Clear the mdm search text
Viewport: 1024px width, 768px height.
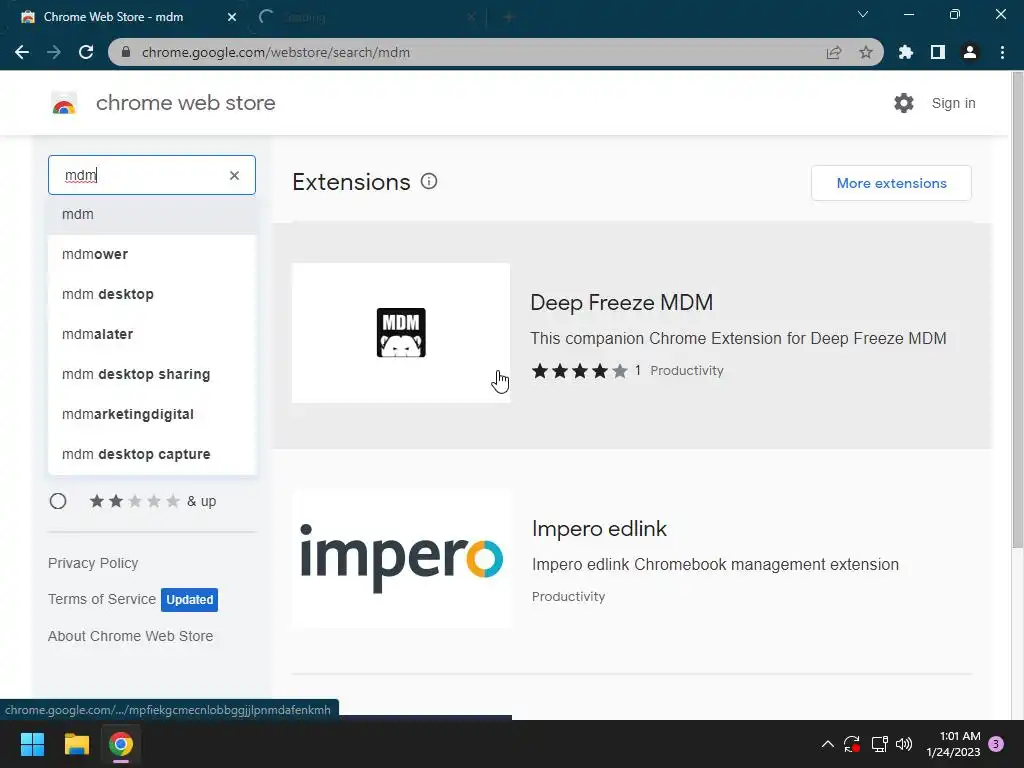[234, 175]
